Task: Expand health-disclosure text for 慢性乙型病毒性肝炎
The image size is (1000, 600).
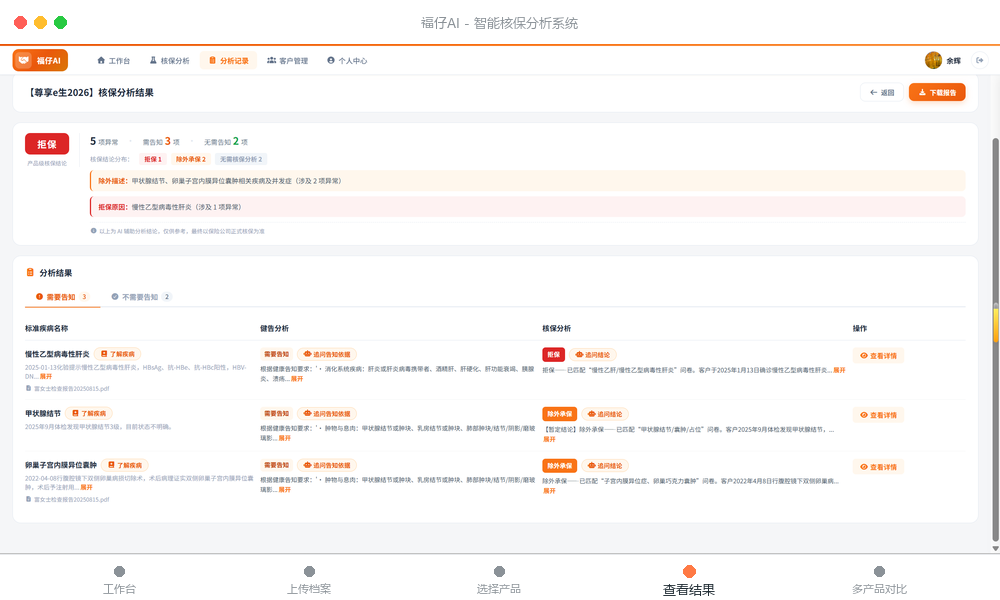Action: tap(297, 379)
